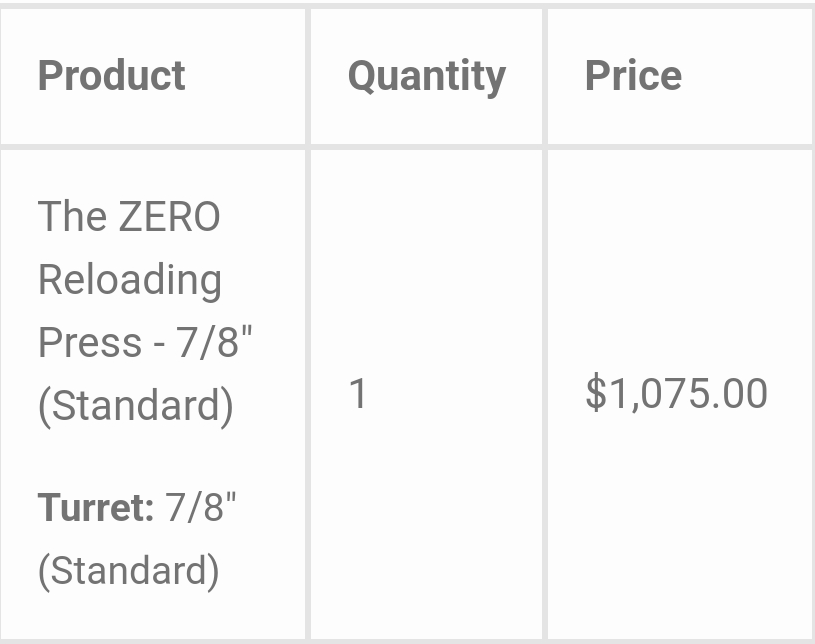Select the quantity value 1
The height and width of the screenshot is (644, 815).
[358, 394]
